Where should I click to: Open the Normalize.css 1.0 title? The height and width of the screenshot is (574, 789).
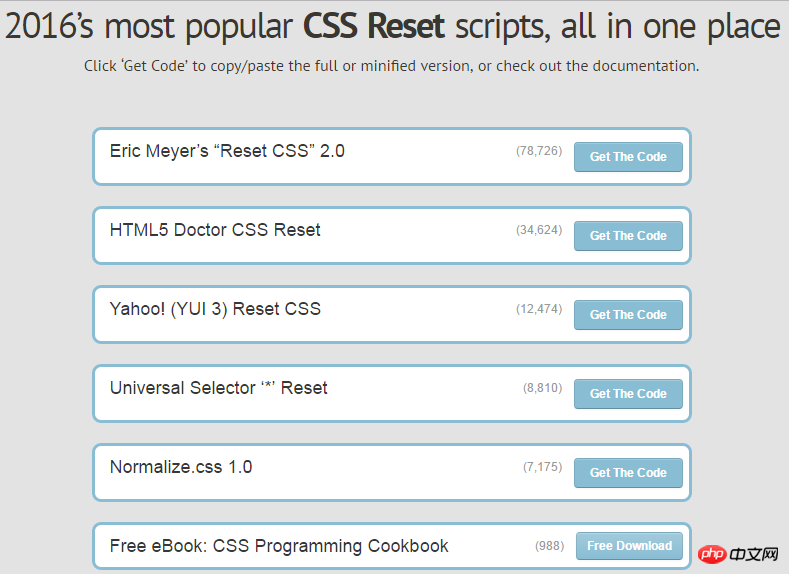(181, 467)
